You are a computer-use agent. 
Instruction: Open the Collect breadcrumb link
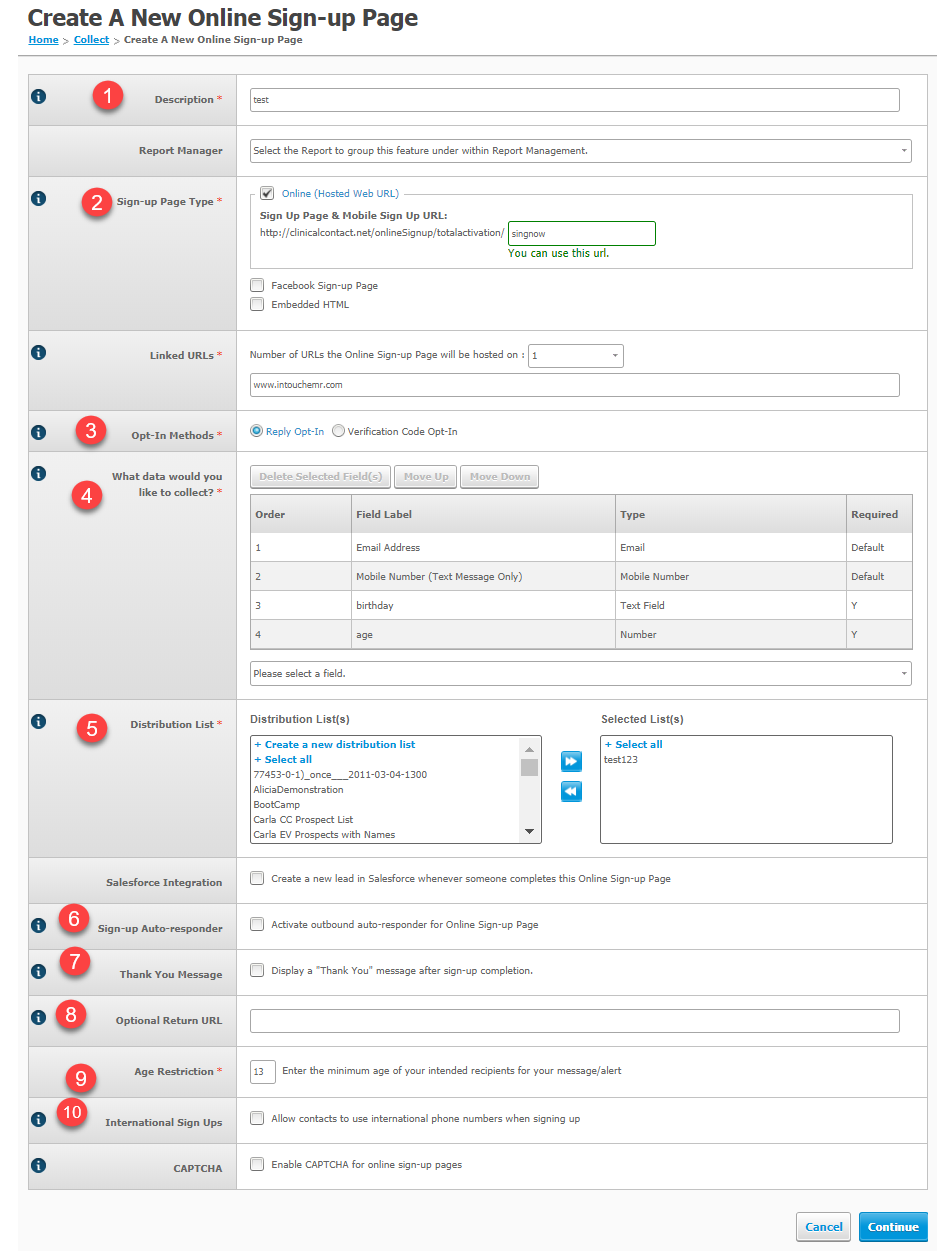pyautogui.click(x=91, y=40)
